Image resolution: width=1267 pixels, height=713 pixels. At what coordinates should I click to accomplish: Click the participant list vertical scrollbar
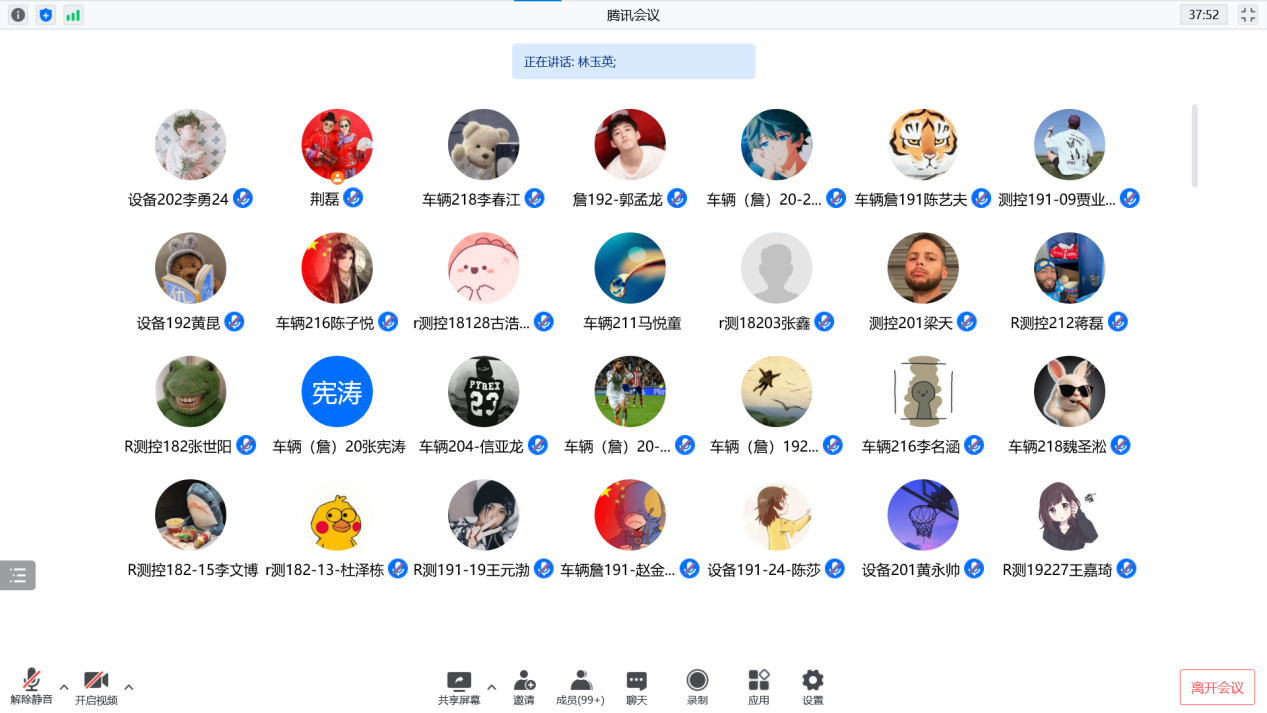[1194, 145]
